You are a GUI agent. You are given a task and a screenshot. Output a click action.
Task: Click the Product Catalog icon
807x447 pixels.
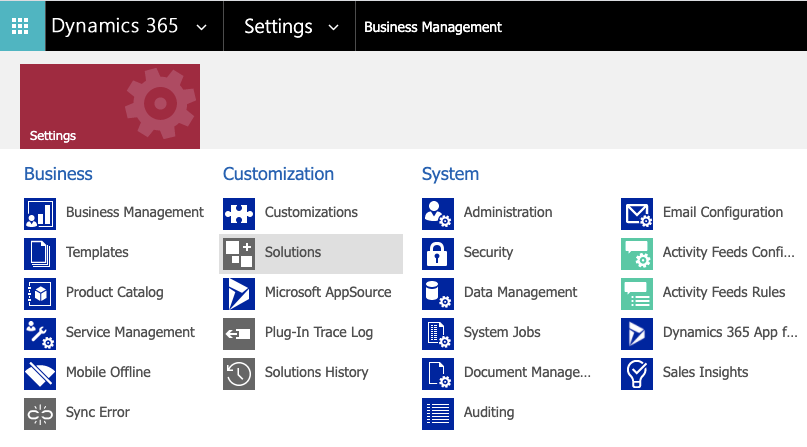click(40, 294)
